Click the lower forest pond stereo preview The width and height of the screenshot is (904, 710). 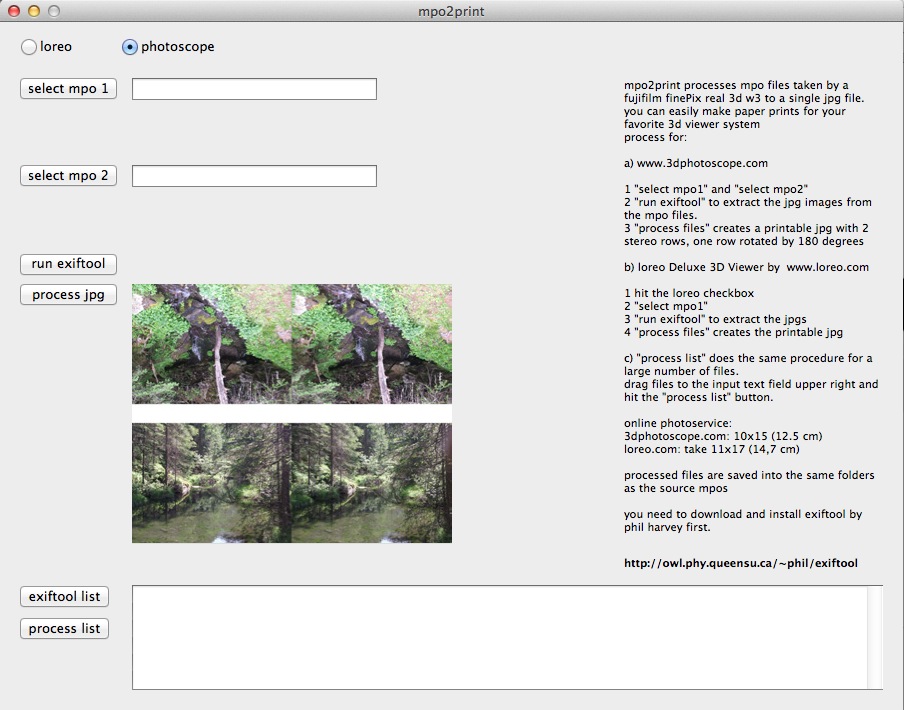292,483
